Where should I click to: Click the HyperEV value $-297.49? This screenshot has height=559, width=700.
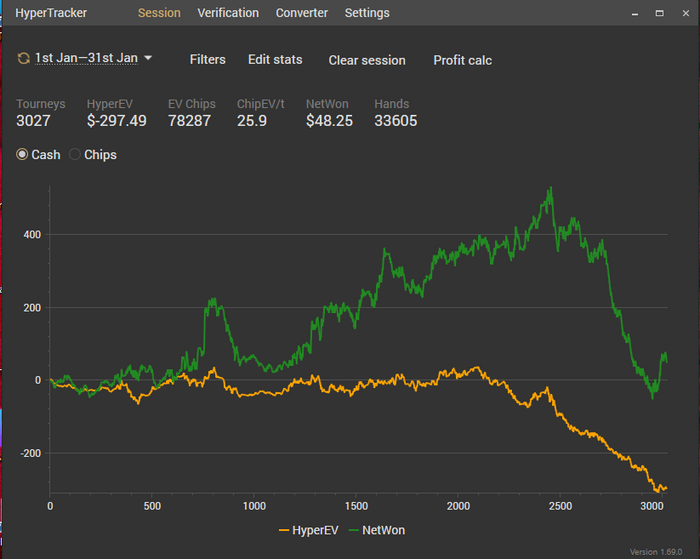coord(117,121)
